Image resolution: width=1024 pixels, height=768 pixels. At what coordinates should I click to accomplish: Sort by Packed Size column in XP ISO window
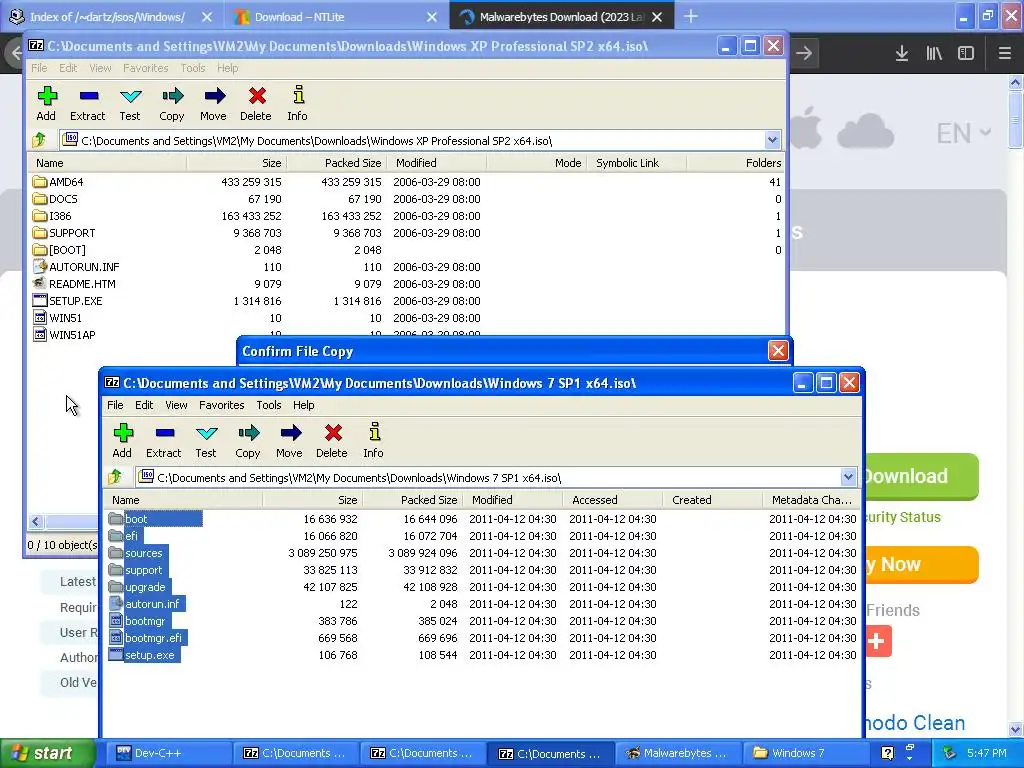pyautogui.click(x=336, y=163)
